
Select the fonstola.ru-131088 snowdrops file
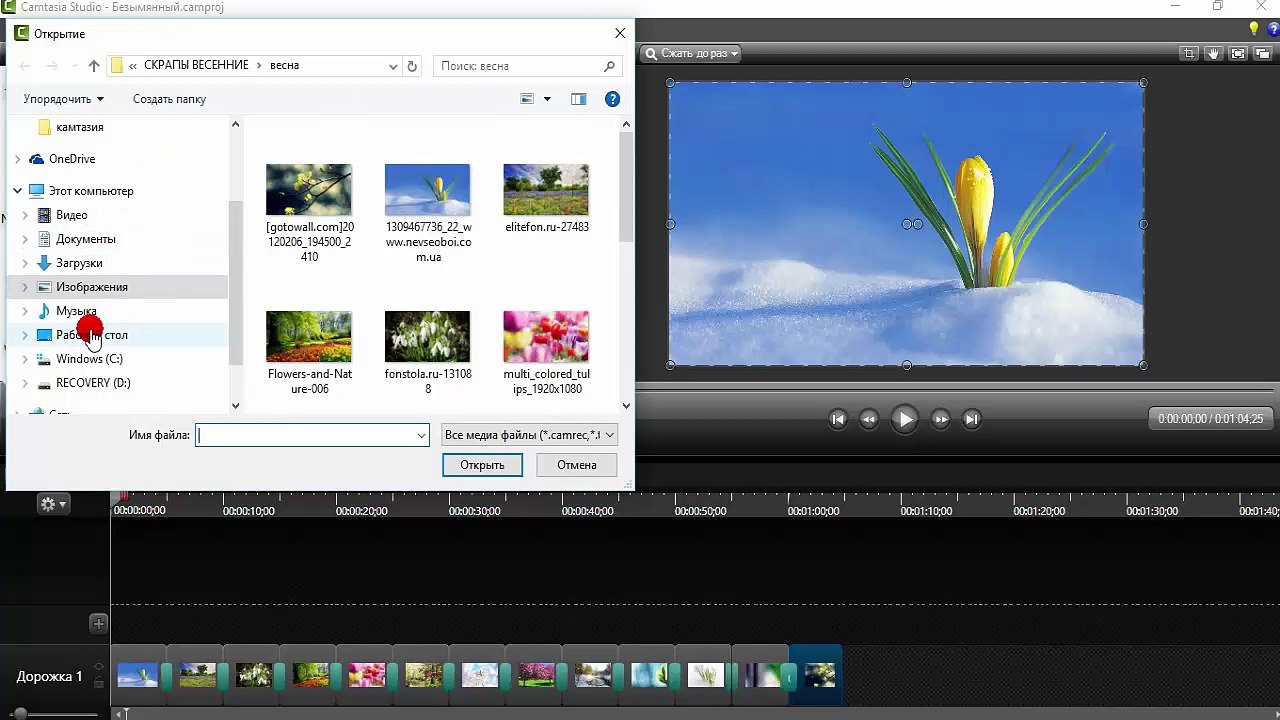click(428, 353)
